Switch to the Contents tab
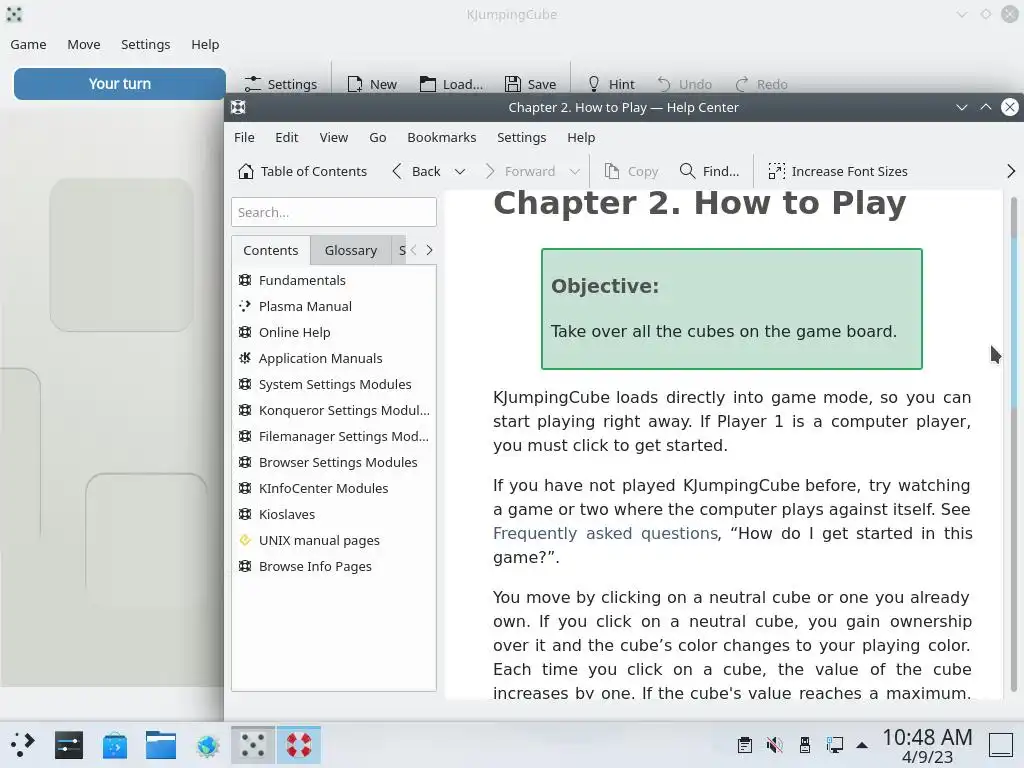The height and width of the screenshot is (768, 1024). [270, 250]
